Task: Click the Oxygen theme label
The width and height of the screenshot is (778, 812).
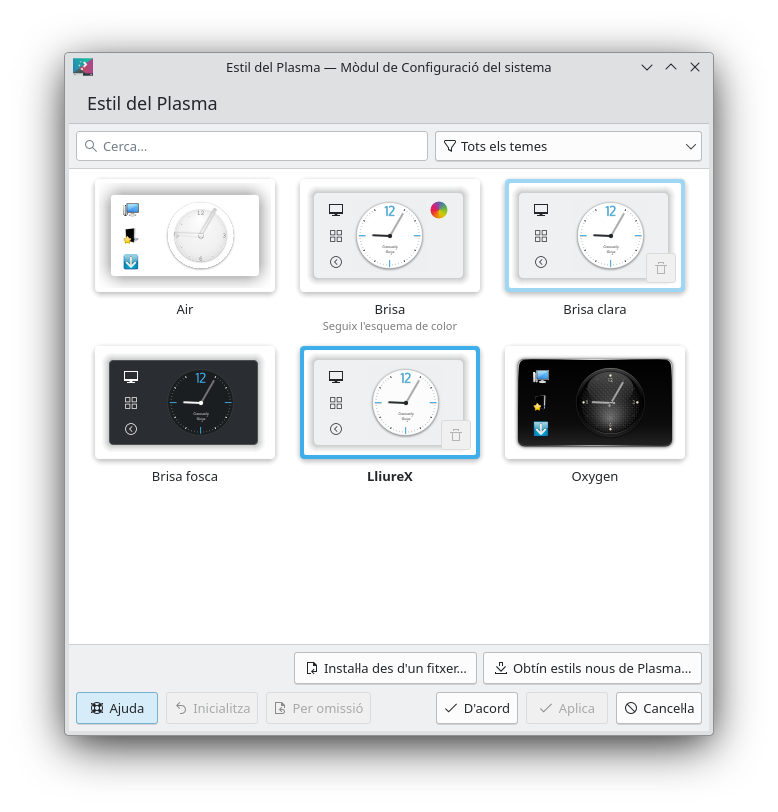Action: point(595,476)
